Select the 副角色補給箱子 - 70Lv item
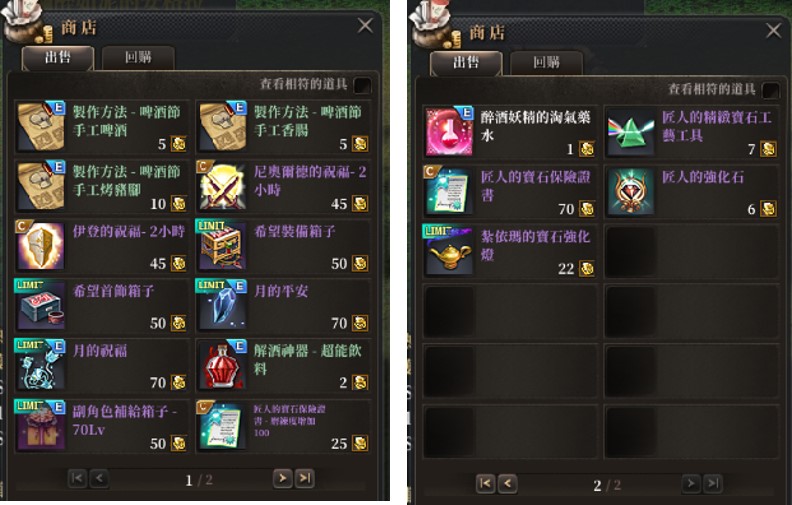The height and width of the screenshot is (505, 792). pyautogui.click(x=102, y=426)
